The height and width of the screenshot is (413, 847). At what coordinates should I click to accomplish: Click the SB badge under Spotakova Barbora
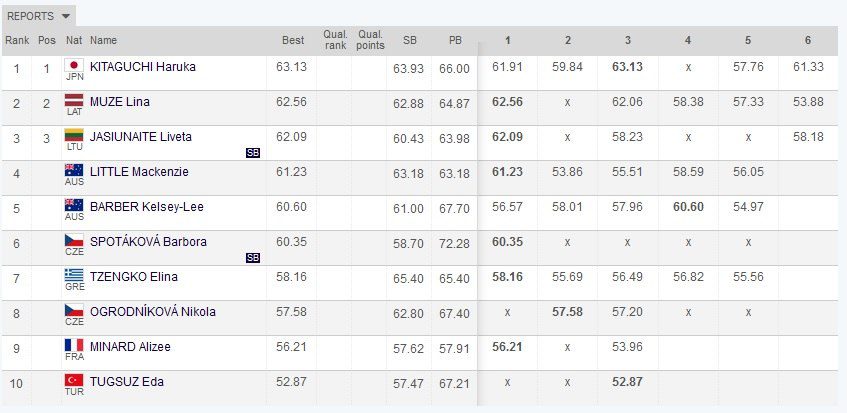[x=253, y=259]
